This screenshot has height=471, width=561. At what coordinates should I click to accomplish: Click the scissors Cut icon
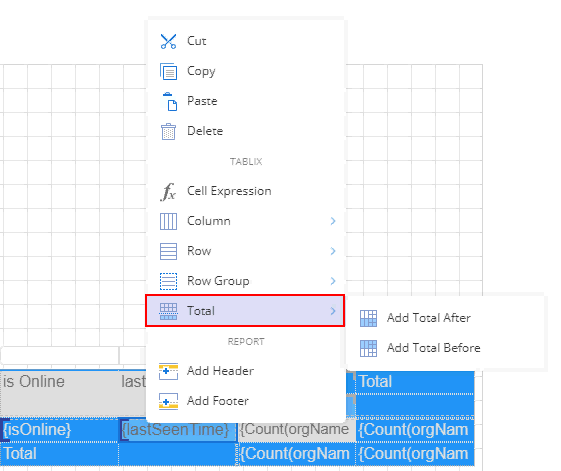pyautogui.click(x=168, y=42)
